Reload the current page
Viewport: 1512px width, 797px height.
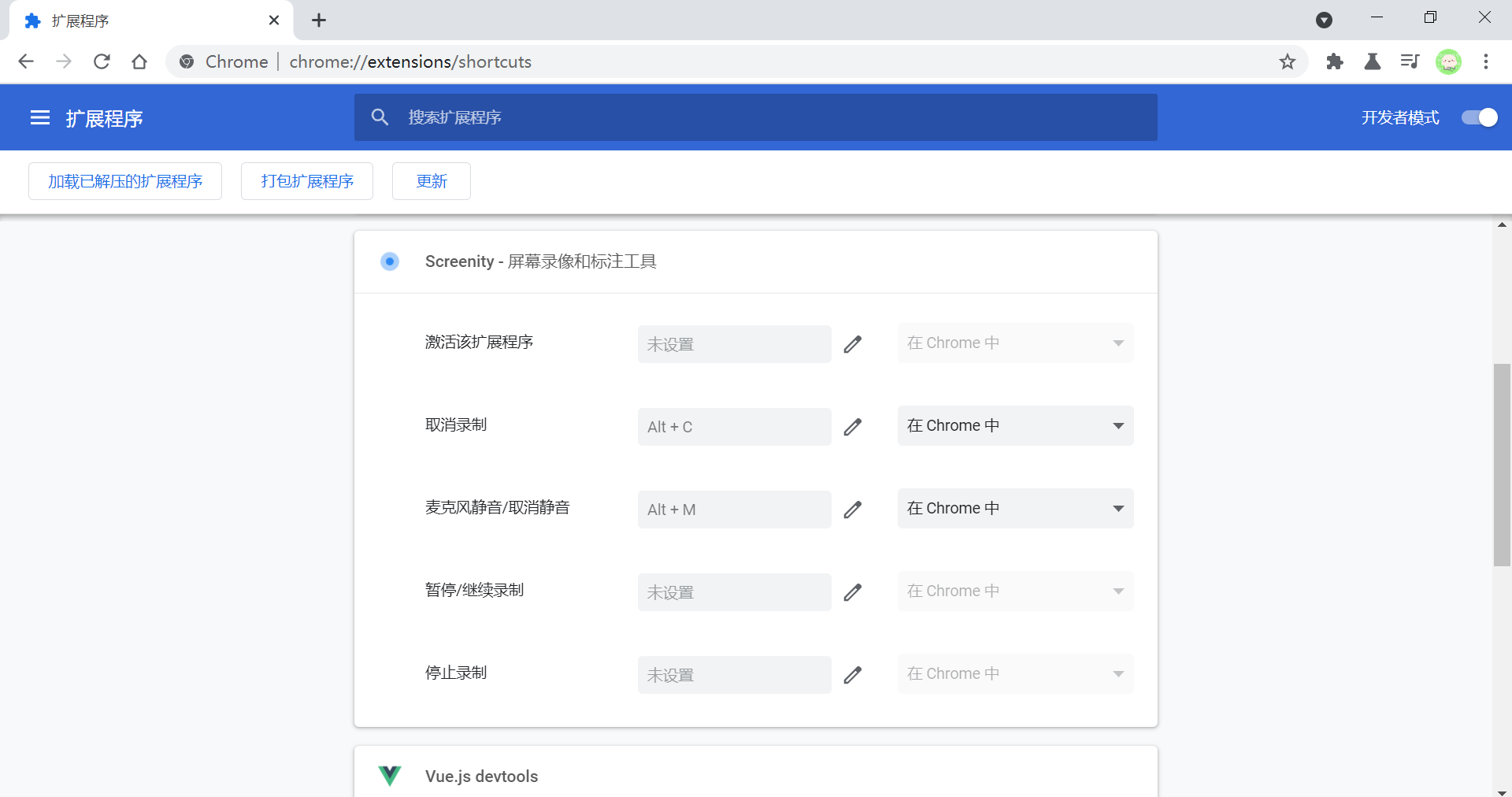(x=102, y=61)
